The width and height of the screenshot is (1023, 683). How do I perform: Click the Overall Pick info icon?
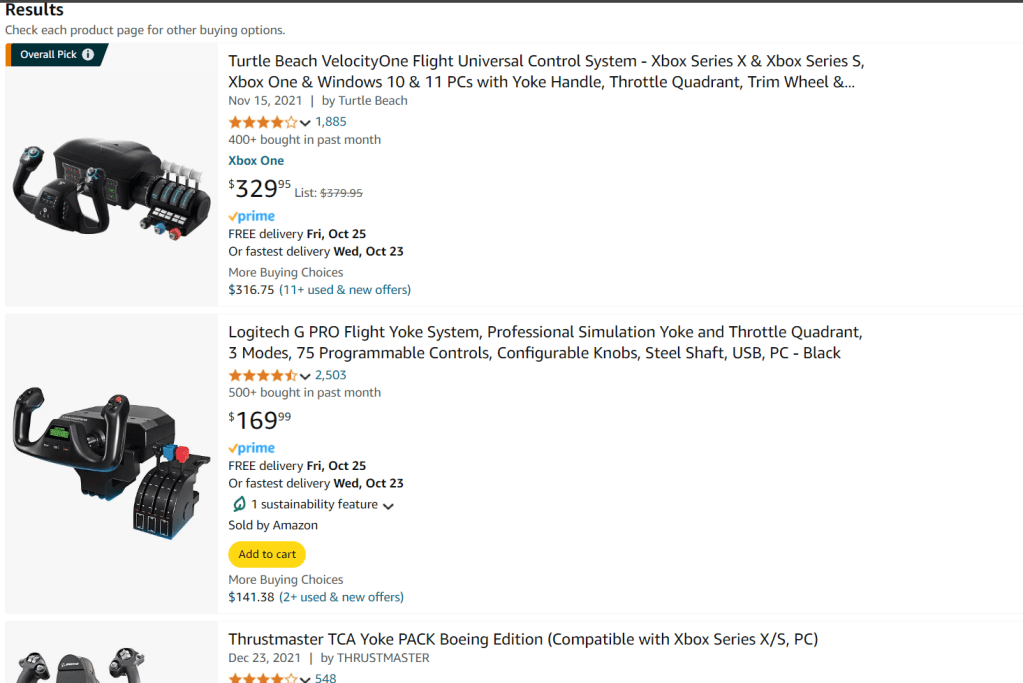pyautogui.click(x=88, y=55)
